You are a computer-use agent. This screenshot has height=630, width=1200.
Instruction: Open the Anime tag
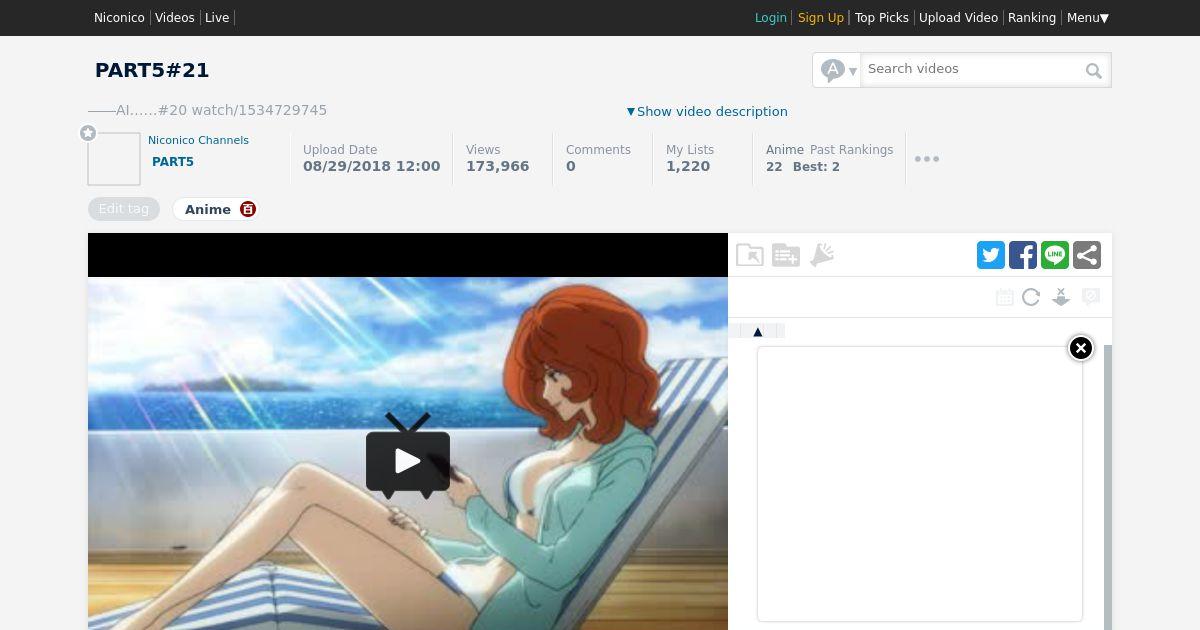pos(208,209)
